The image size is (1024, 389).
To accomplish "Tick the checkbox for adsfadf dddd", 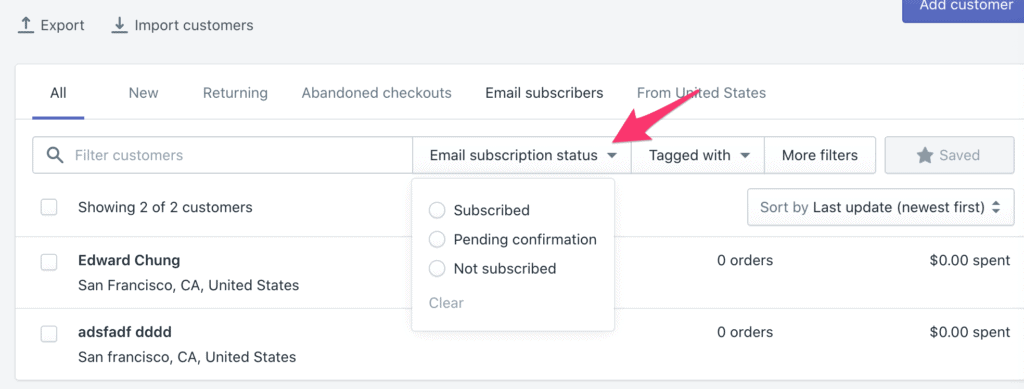I will (x=49, y=334).
